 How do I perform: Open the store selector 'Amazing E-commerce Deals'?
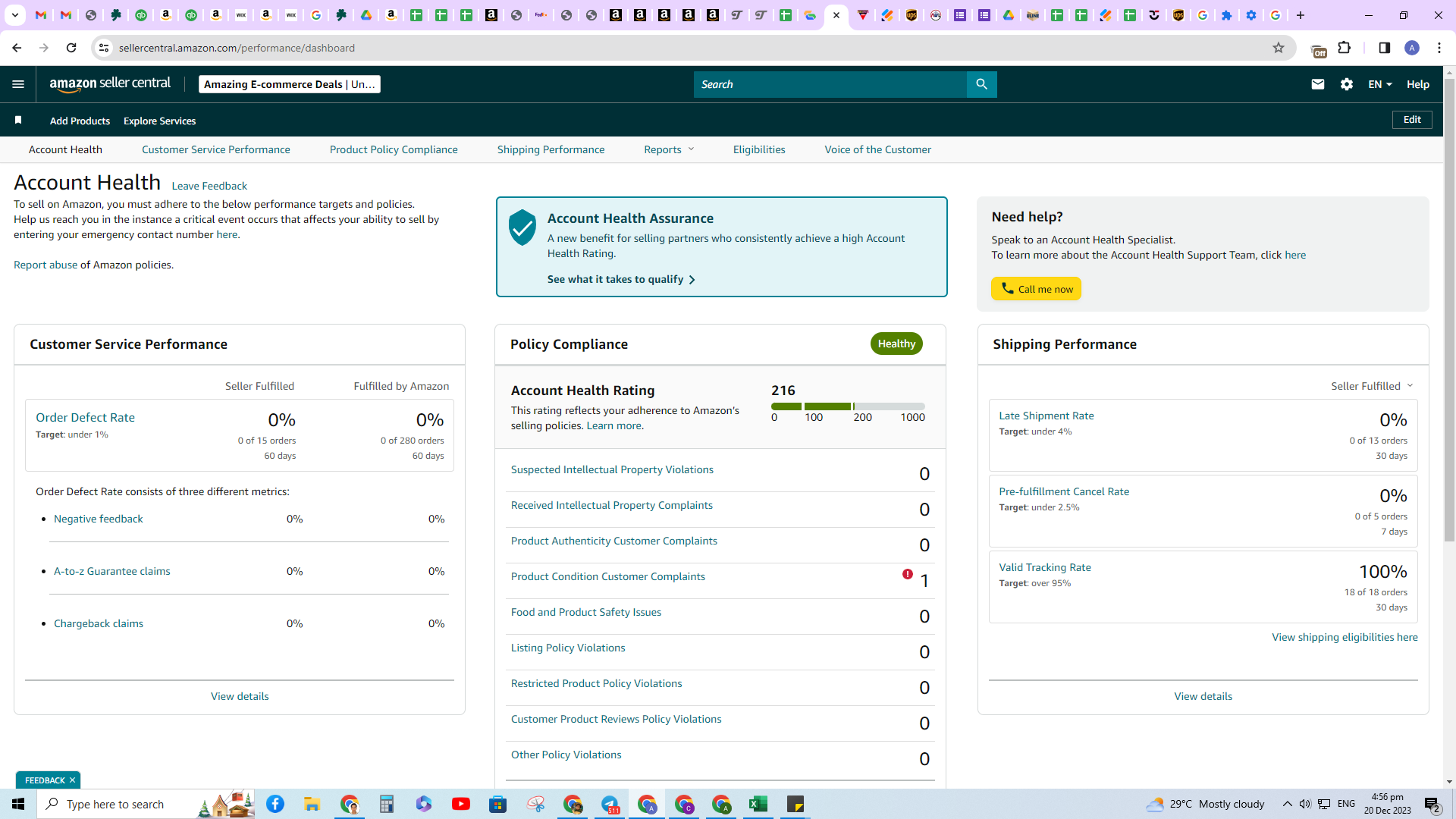290,84
